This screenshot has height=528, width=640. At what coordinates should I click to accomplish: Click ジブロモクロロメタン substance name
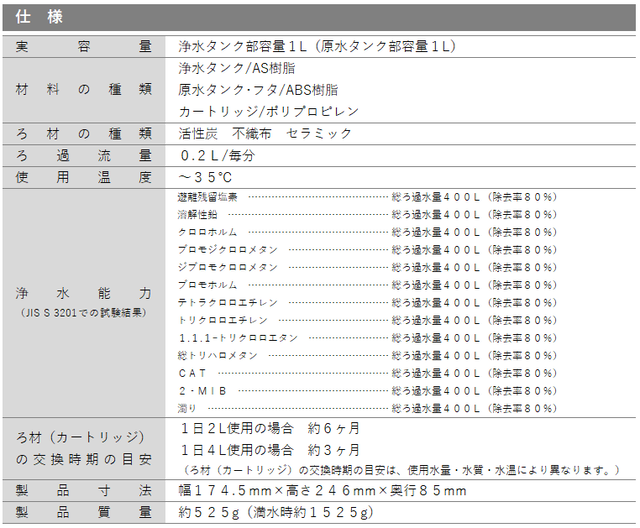pyautogui.click(x=227, y=268)
